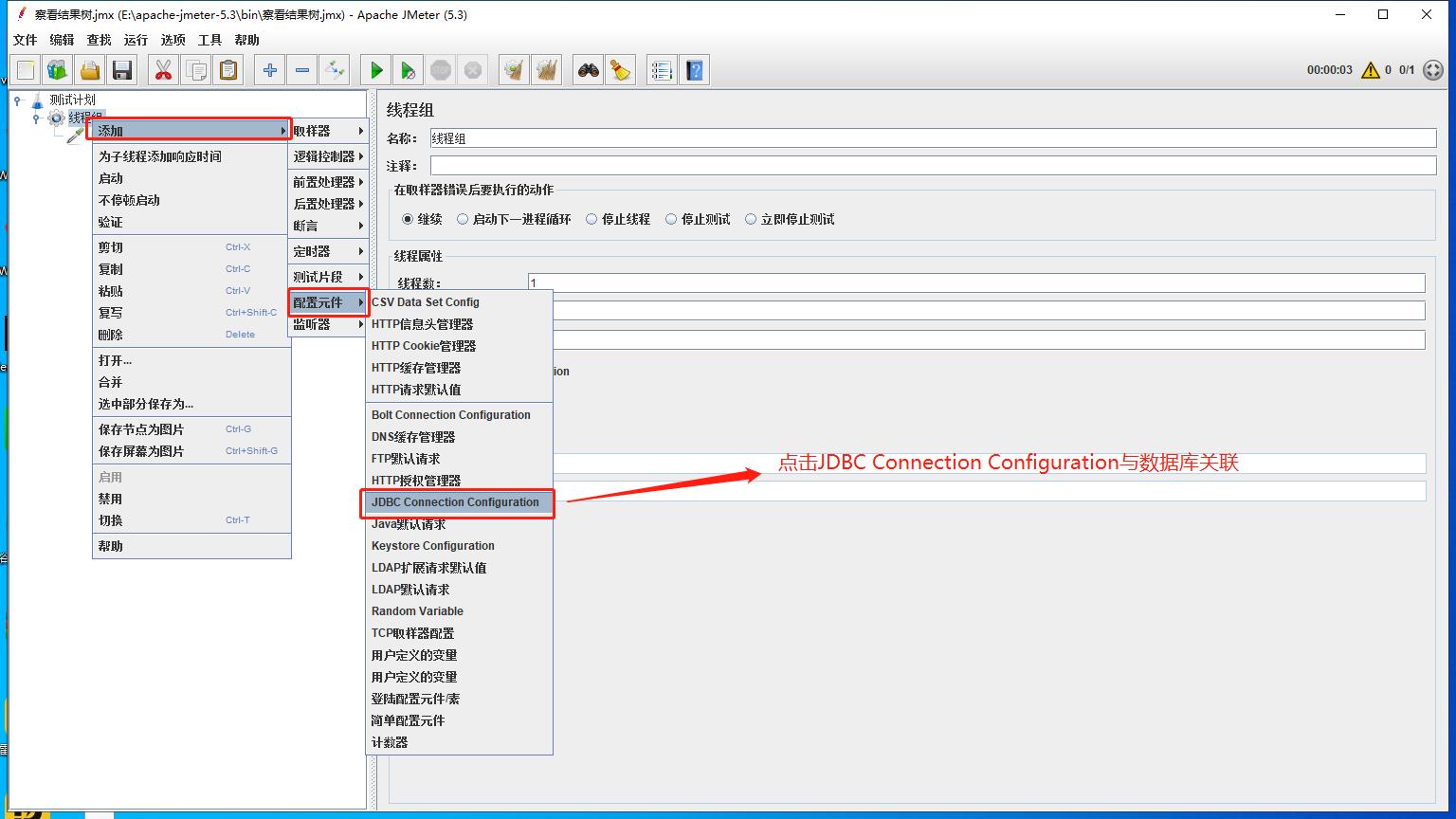Click in the 名称 input field

[x=933, y=138]
